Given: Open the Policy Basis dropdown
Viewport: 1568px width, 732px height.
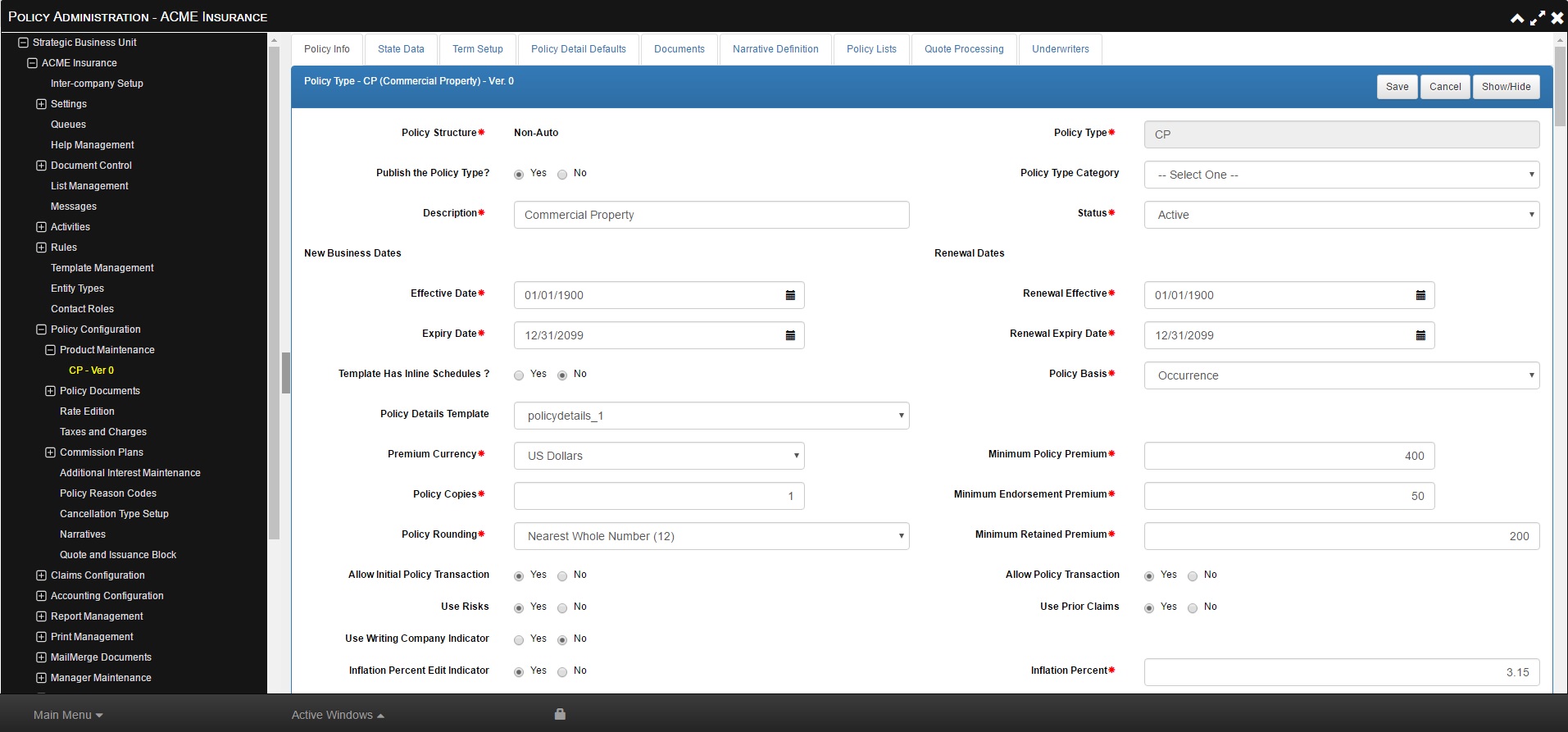Looking at the screenshot, I should click(x=1342, y=375).
